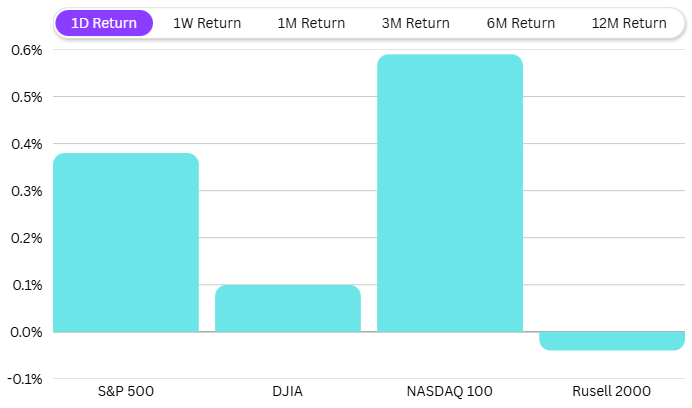The image size is (692, 408).
Task: Click the DJIA axis label
Action: pos(288,389)
